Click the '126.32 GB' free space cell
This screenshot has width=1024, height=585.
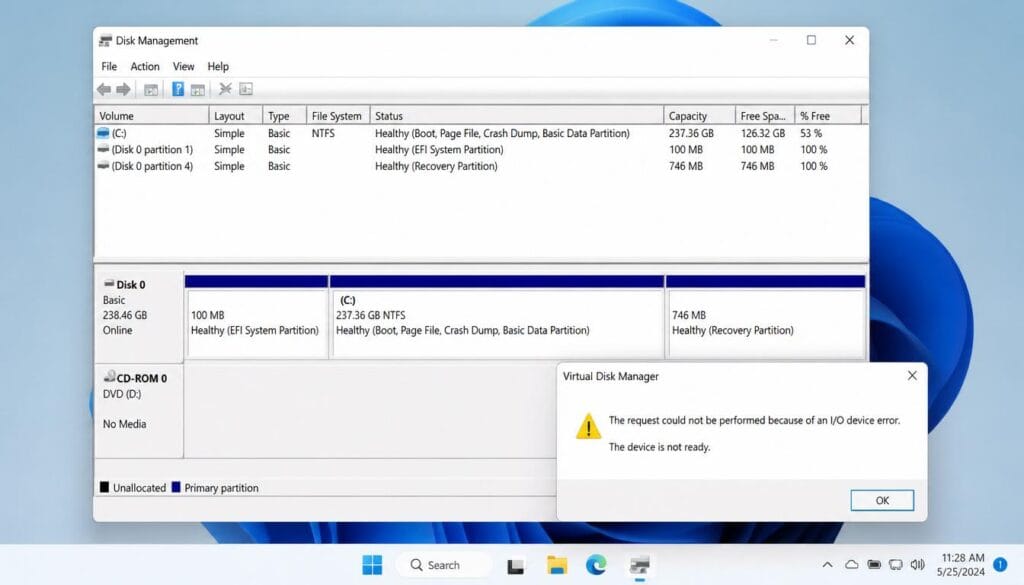[x=763, y=133]
